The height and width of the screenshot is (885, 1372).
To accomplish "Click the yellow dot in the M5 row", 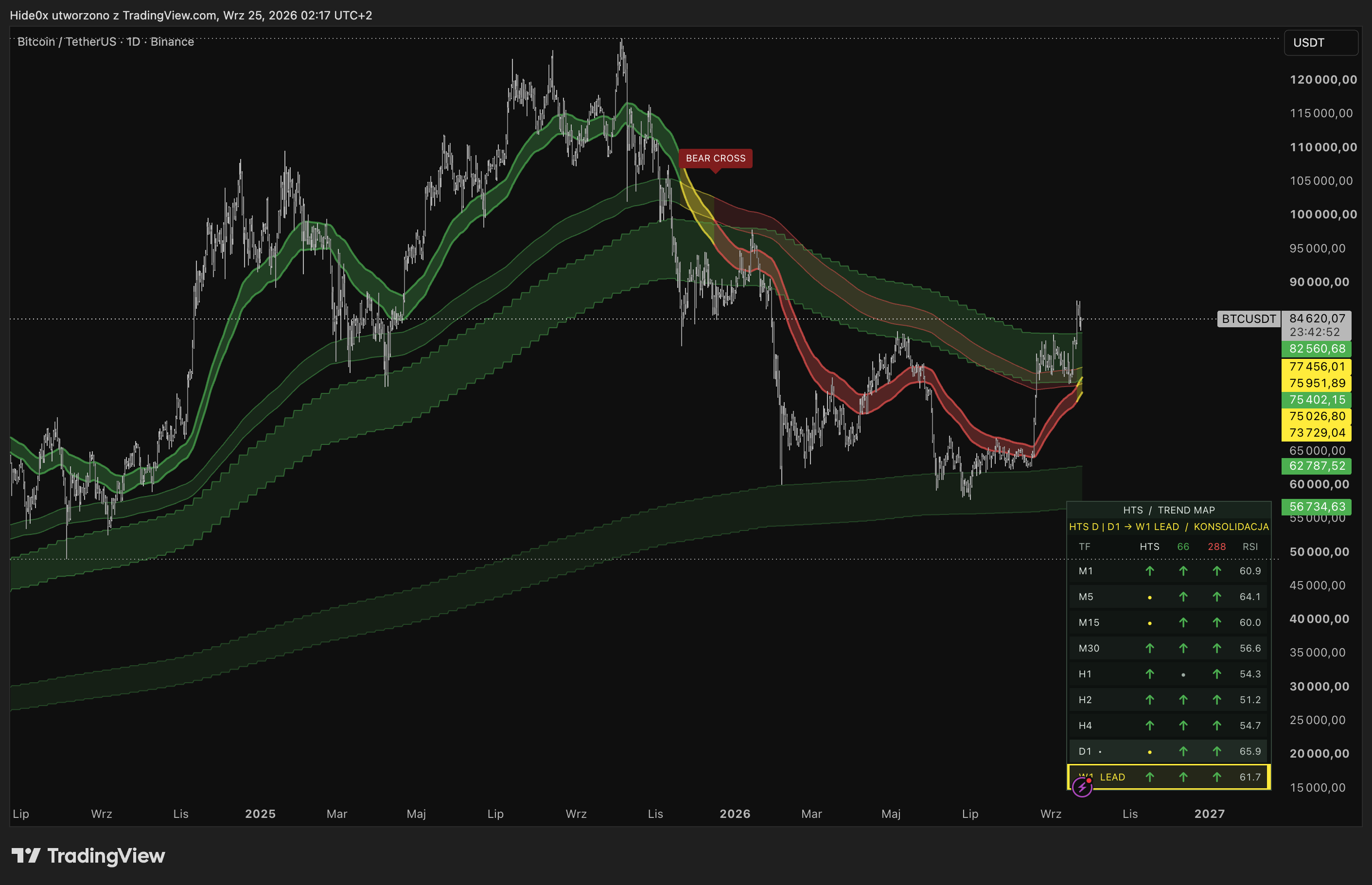I will pos(1149,597).
